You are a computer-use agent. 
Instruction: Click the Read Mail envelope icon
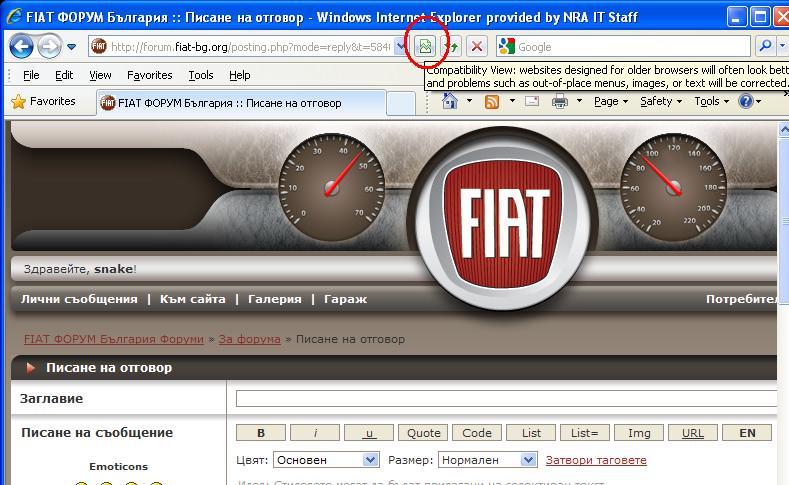coord(531,101)
